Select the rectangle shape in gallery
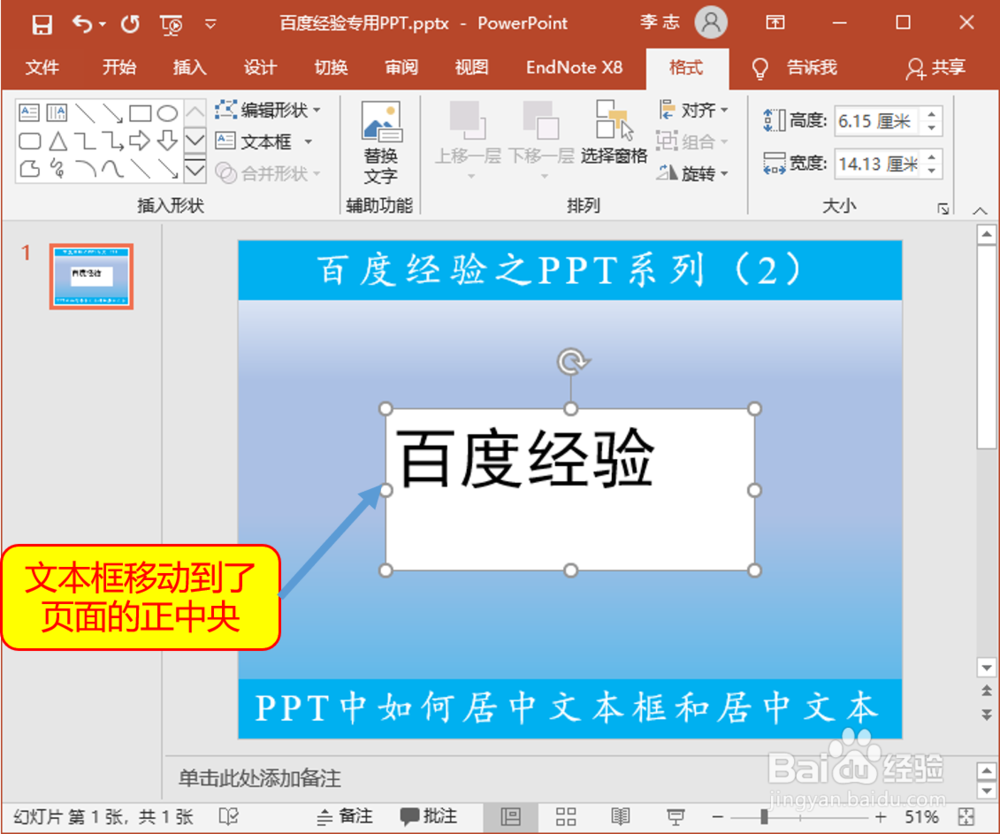The image size is (1000, 834). [140, 113]
